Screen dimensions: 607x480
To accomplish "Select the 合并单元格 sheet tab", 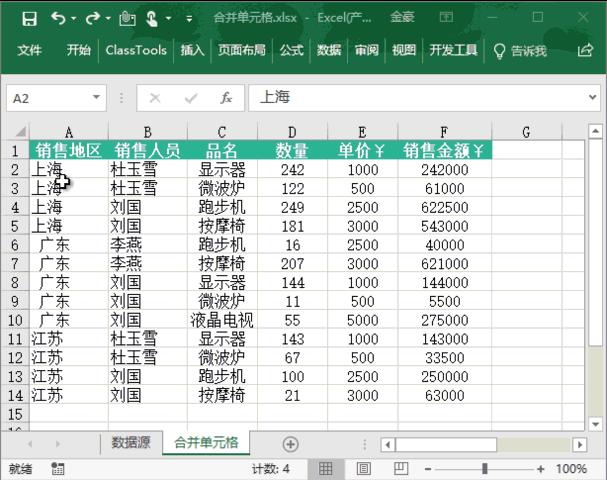I will click(x=206, y=442).
